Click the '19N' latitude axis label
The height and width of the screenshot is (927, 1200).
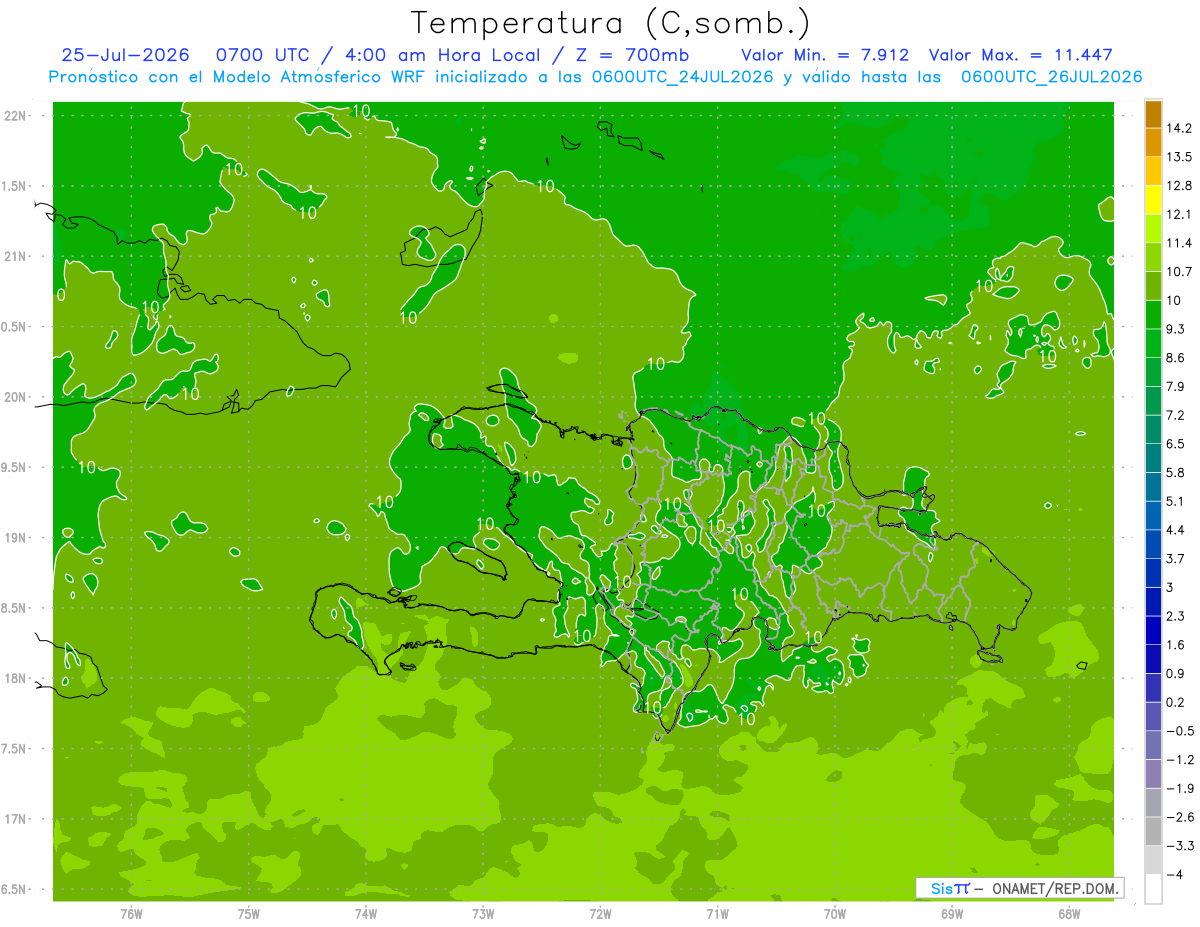tap(17, 538)
